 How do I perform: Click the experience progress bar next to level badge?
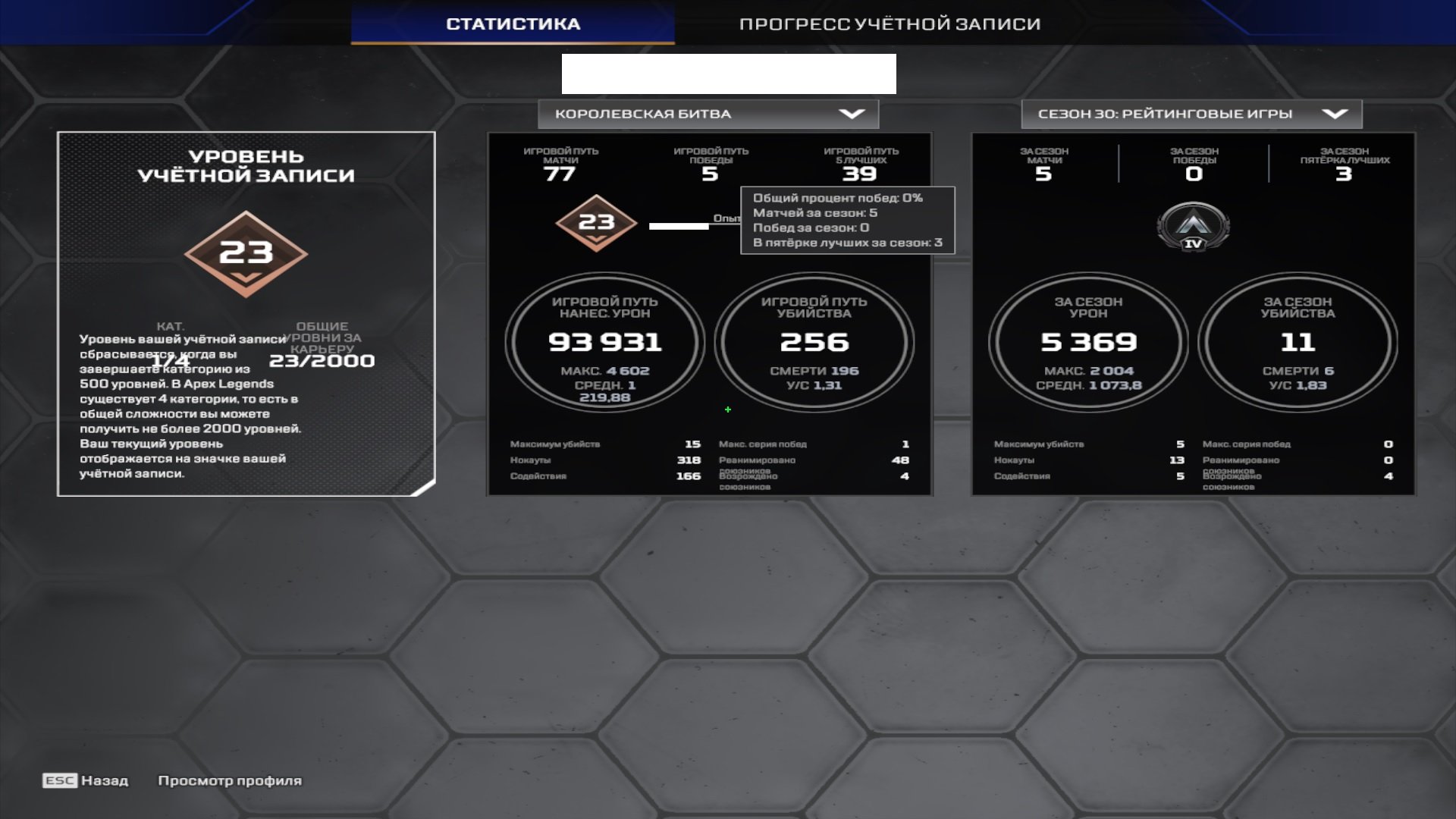(679, 226)
